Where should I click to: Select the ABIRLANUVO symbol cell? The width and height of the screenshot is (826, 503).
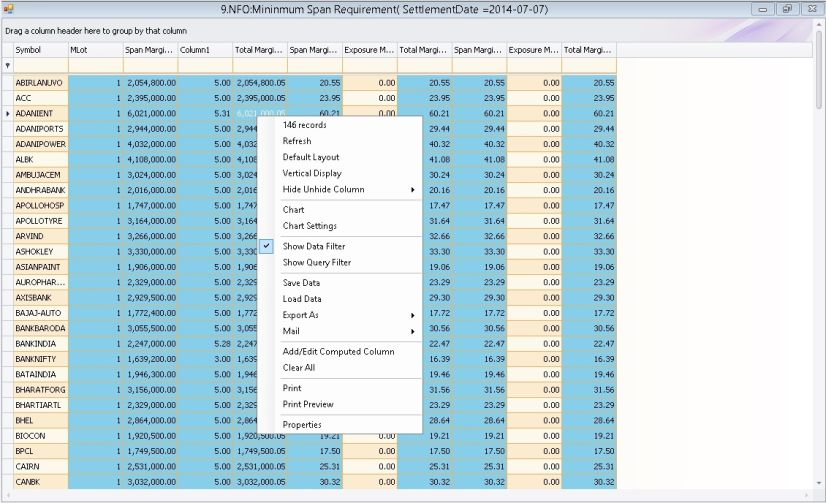[41, 83]
